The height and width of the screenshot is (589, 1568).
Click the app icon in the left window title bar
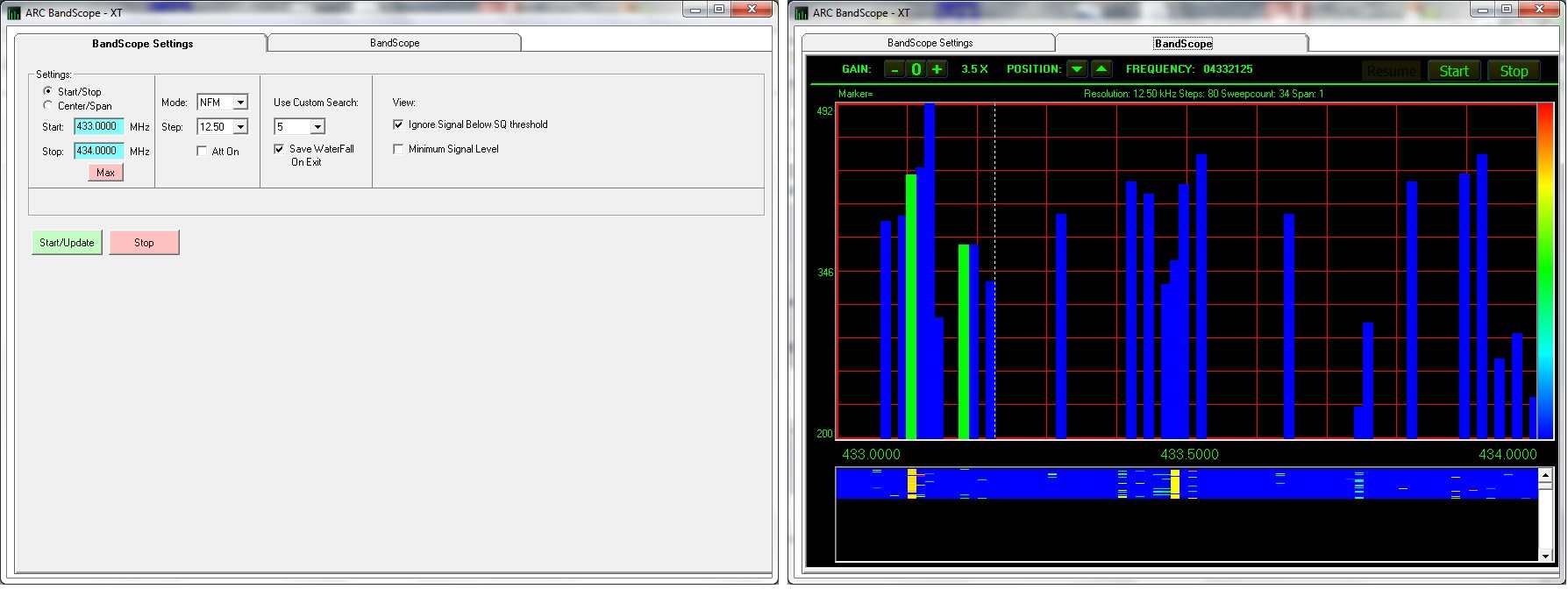click(14, 13)
